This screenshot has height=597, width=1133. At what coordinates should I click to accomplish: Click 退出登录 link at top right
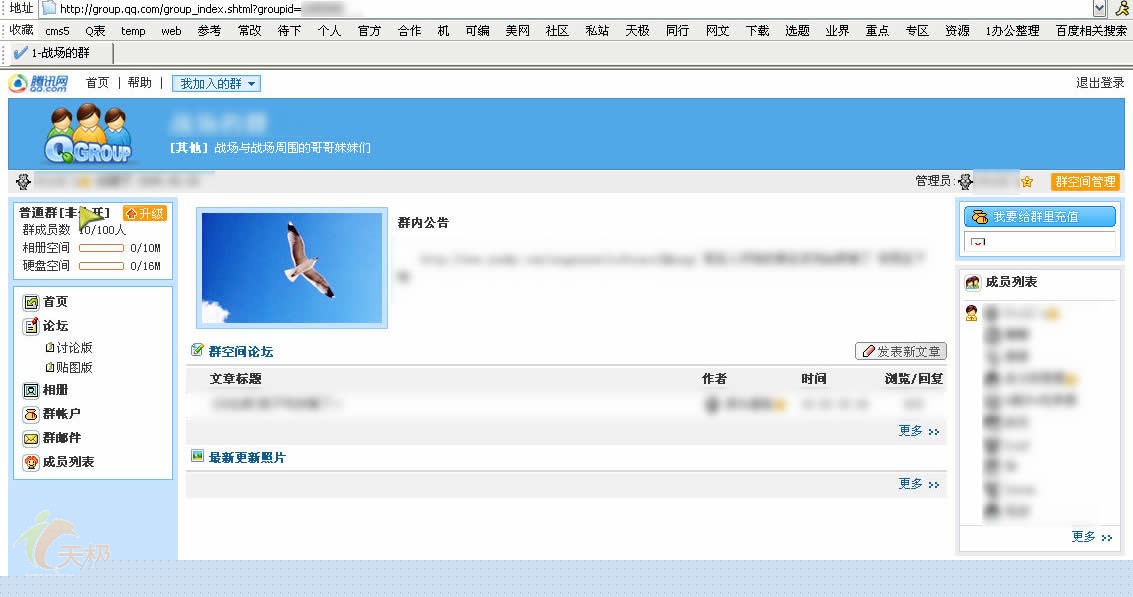[x=1100, y=83]
